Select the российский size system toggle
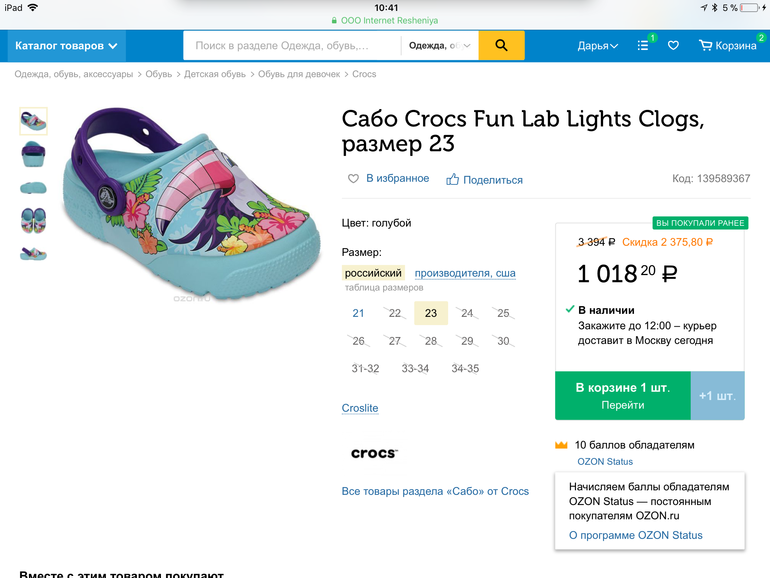 [x=373, y=273]
